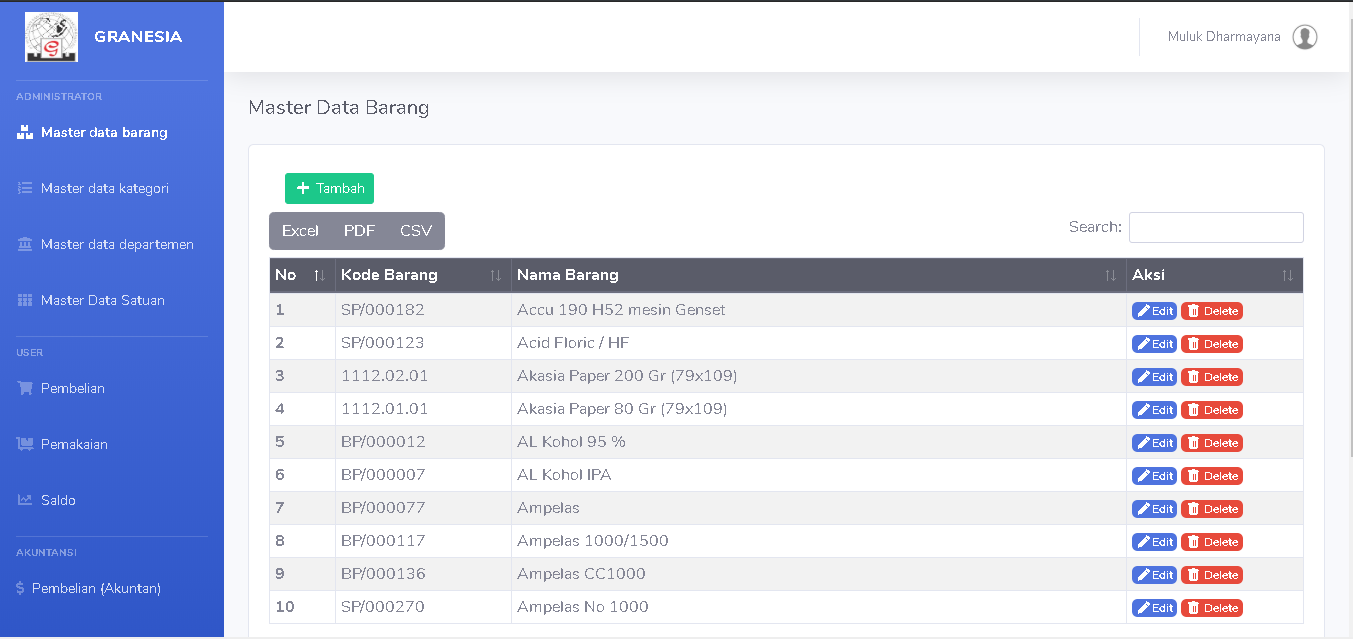The height and width of the screenshot is (639, 1353).
Task: Delete the AL Kohol 95 % row
Action: (x=1212, y=443)
